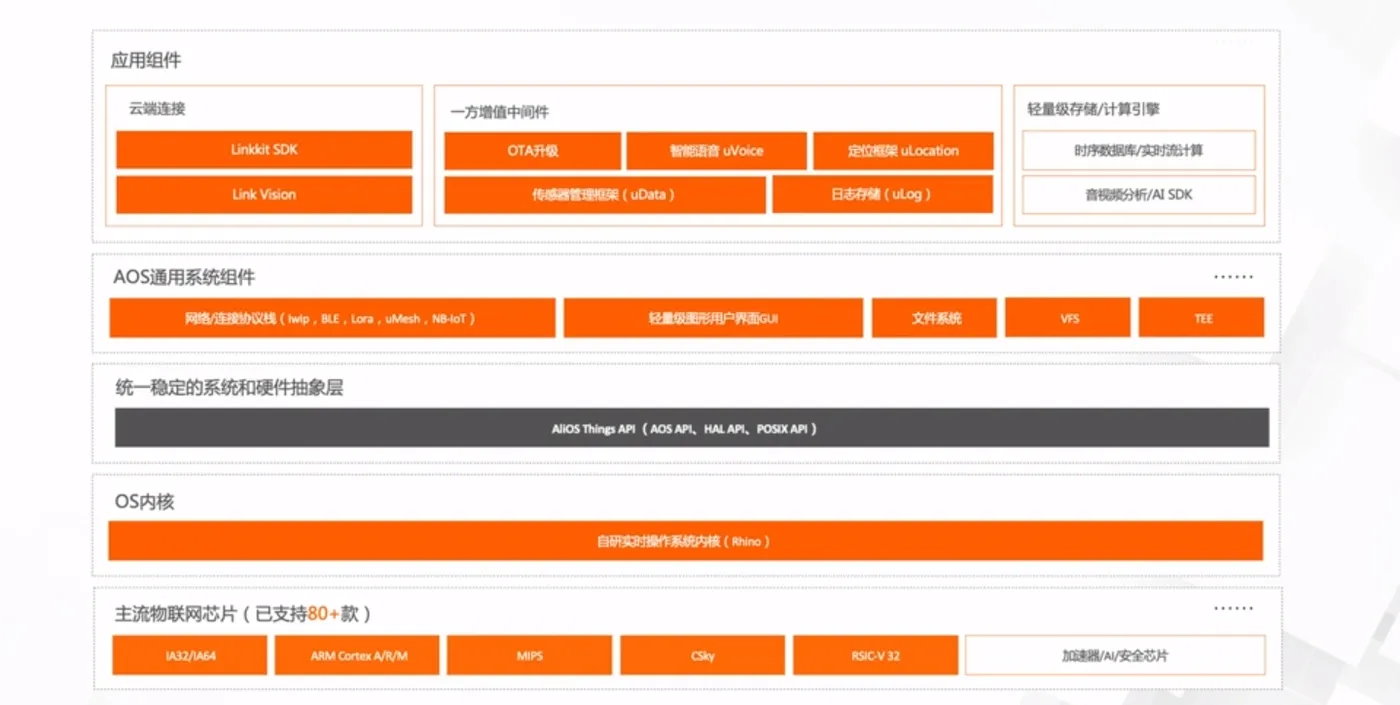Click the 云端连接 label
This screenshot has width=1400, height=705.
157,108
